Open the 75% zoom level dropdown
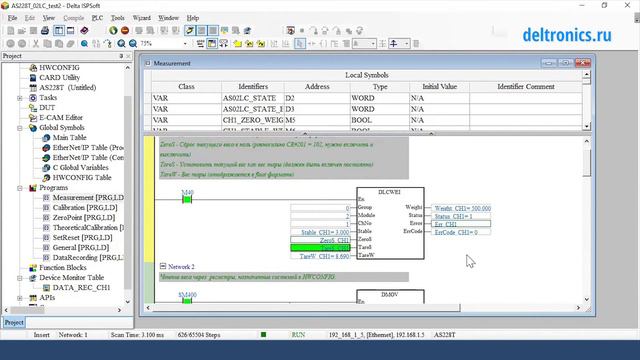The width and height of the screenshot is (640, 360). (185, 44)
